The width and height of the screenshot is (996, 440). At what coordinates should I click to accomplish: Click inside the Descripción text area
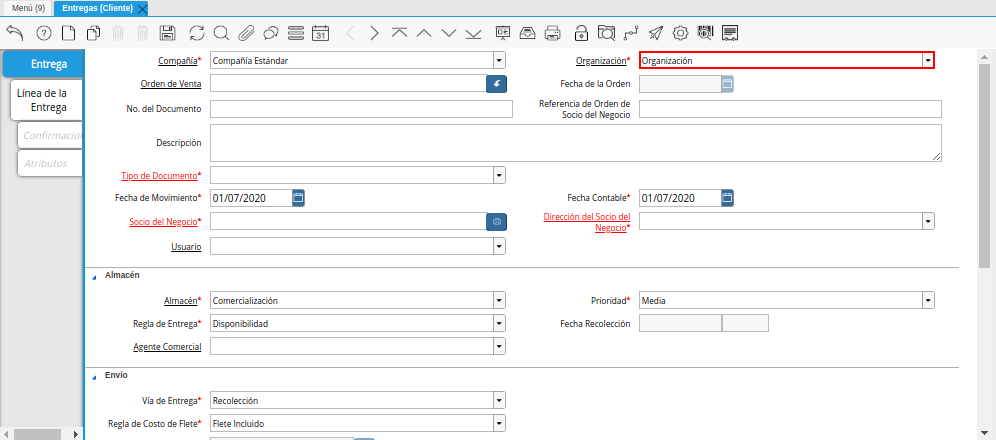coord(575,142)
